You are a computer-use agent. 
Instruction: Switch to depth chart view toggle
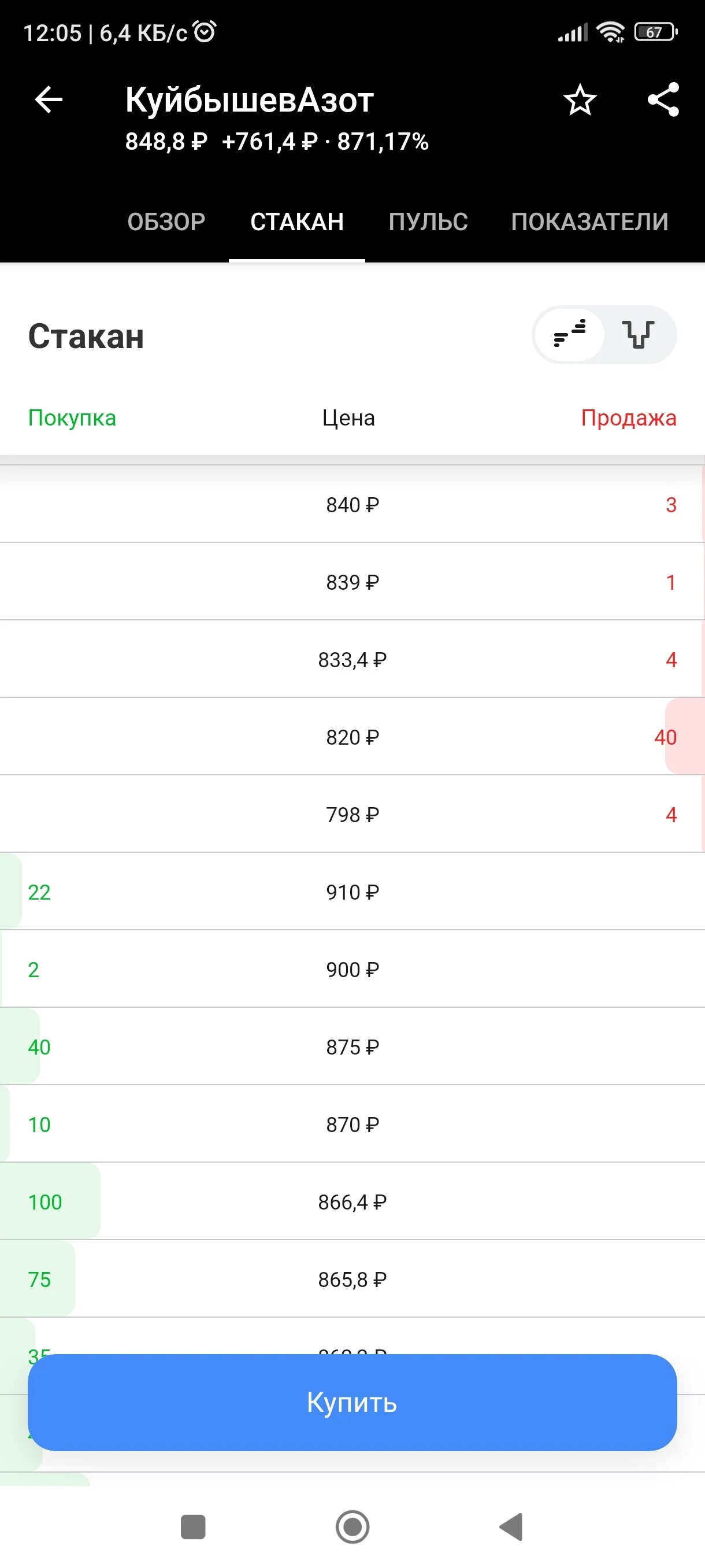tap(639, 334)
